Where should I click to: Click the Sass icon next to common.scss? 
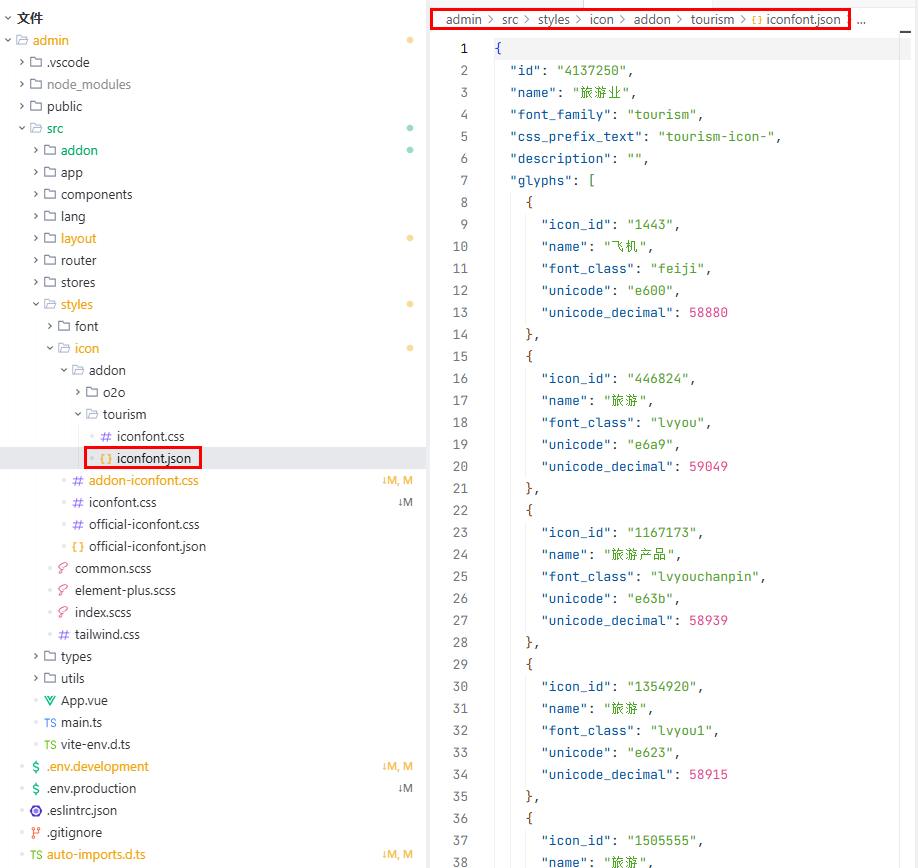click(64, 568)
